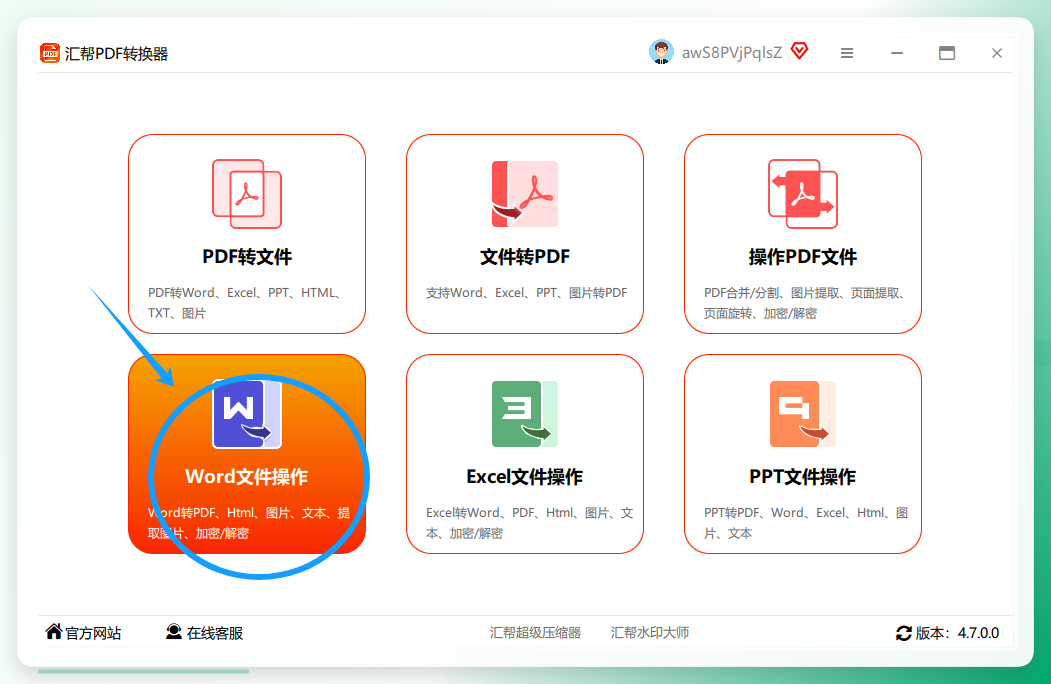The image size is (1051, 684).
Task: Click the home icon beside 官方网站
Action: coord(54,632)
